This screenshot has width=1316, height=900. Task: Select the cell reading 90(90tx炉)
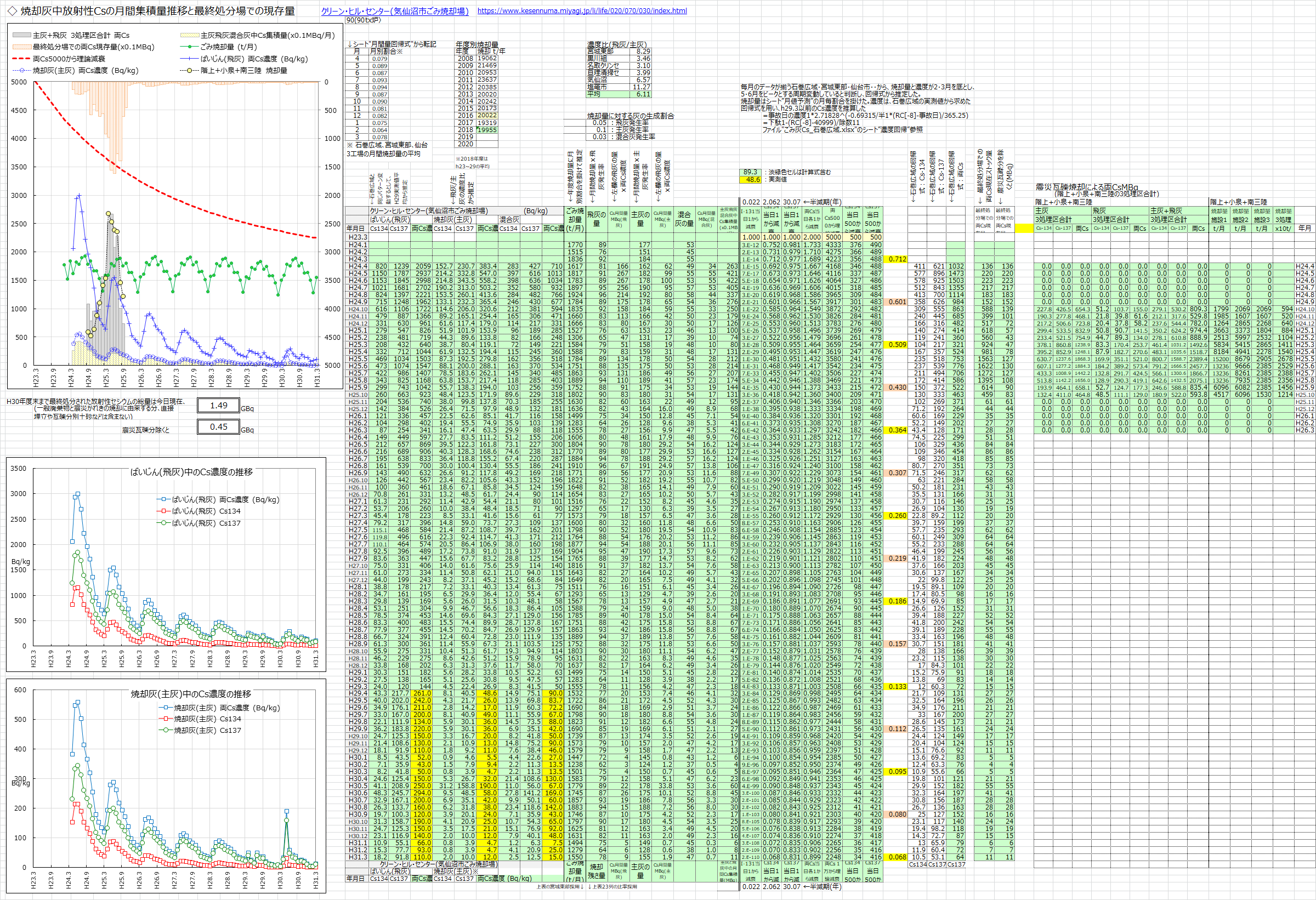click(364, 20)
